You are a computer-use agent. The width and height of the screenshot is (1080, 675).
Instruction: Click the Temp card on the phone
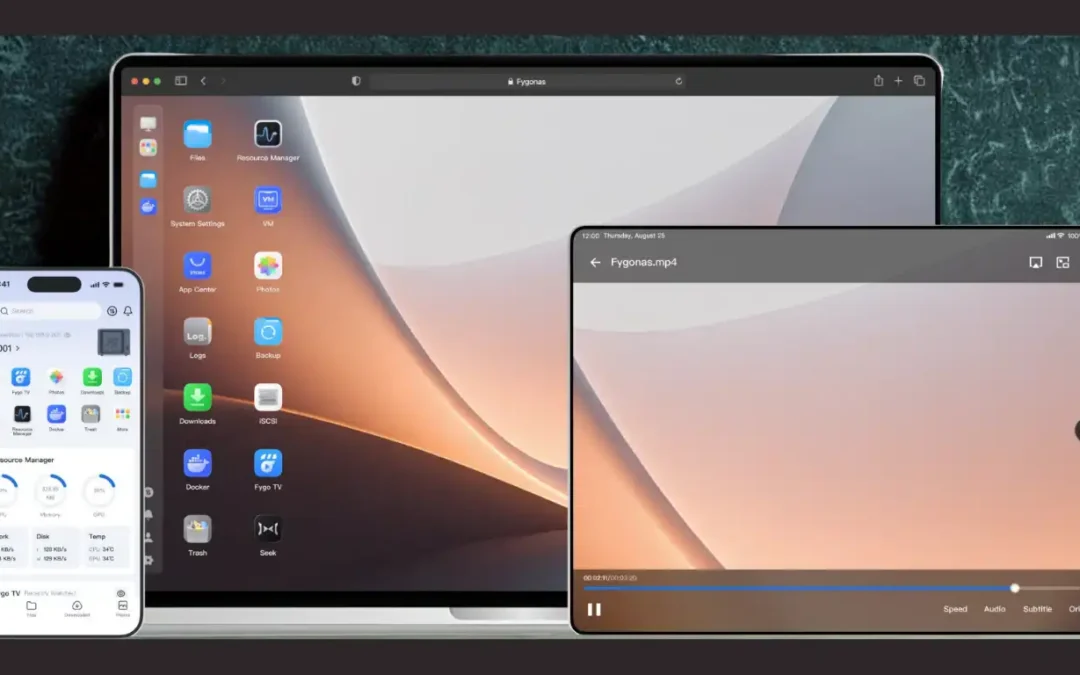click(107, 548)
